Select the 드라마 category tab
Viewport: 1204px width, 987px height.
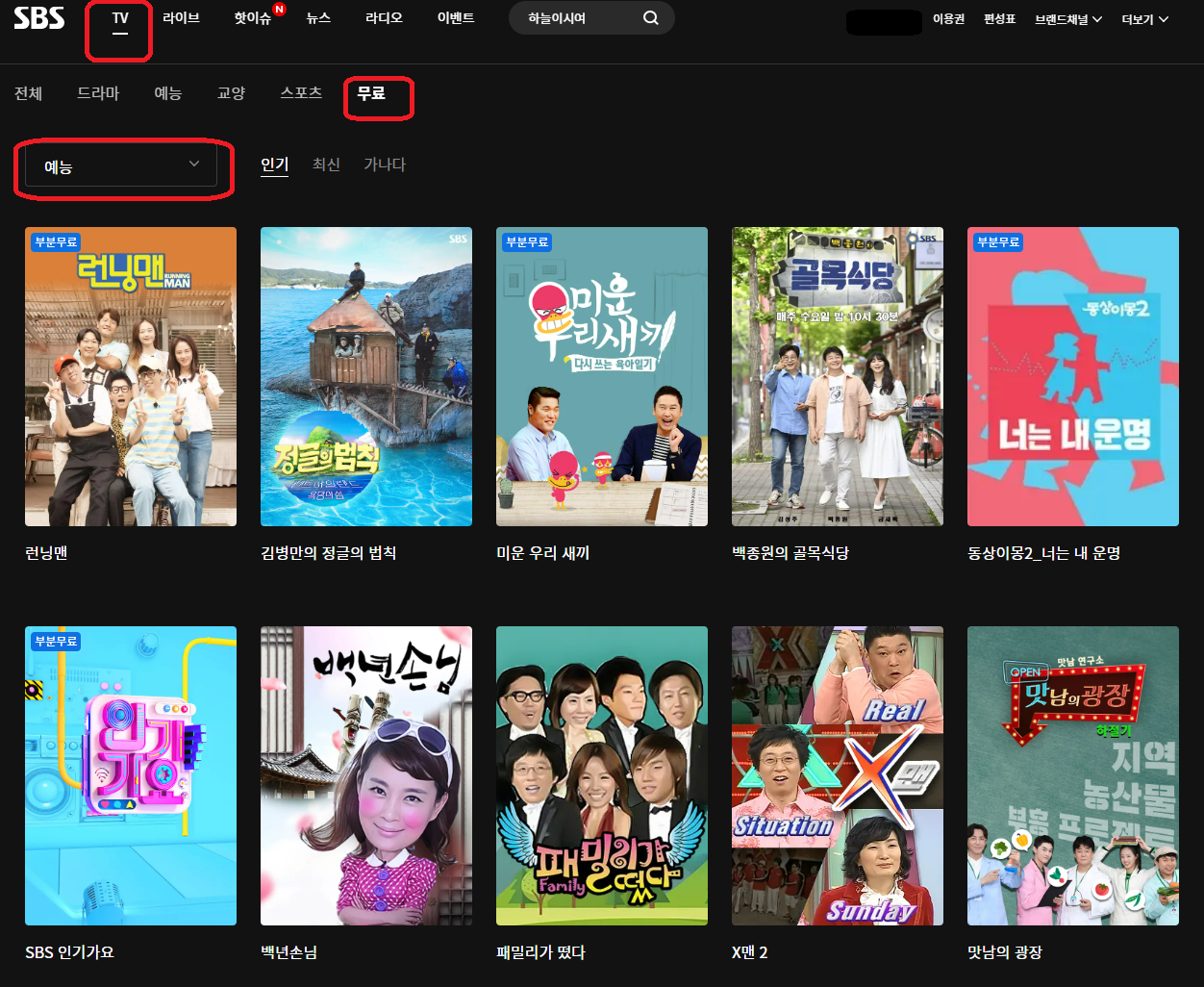[98, 93]
